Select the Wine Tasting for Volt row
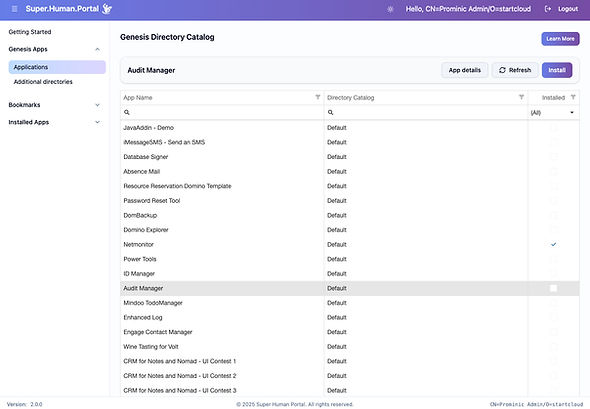 click(350, 347)
